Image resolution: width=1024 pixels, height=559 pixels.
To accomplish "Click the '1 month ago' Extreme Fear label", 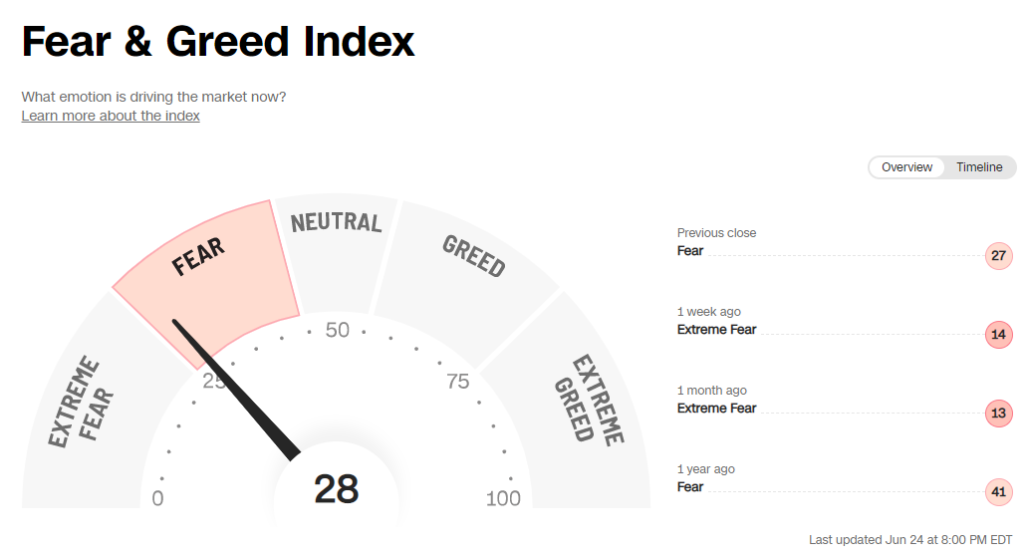I will pyautogui.click(x=716, y=408).
